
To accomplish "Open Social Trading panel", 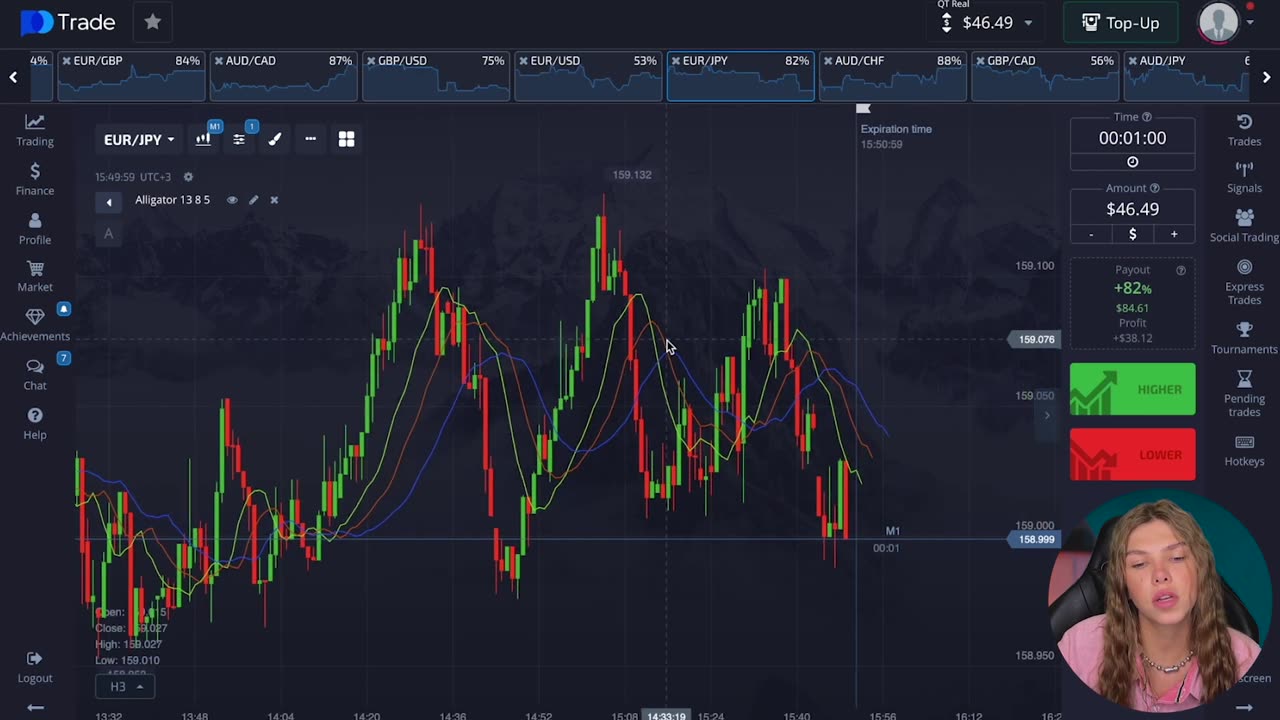I will [1244, 226].
